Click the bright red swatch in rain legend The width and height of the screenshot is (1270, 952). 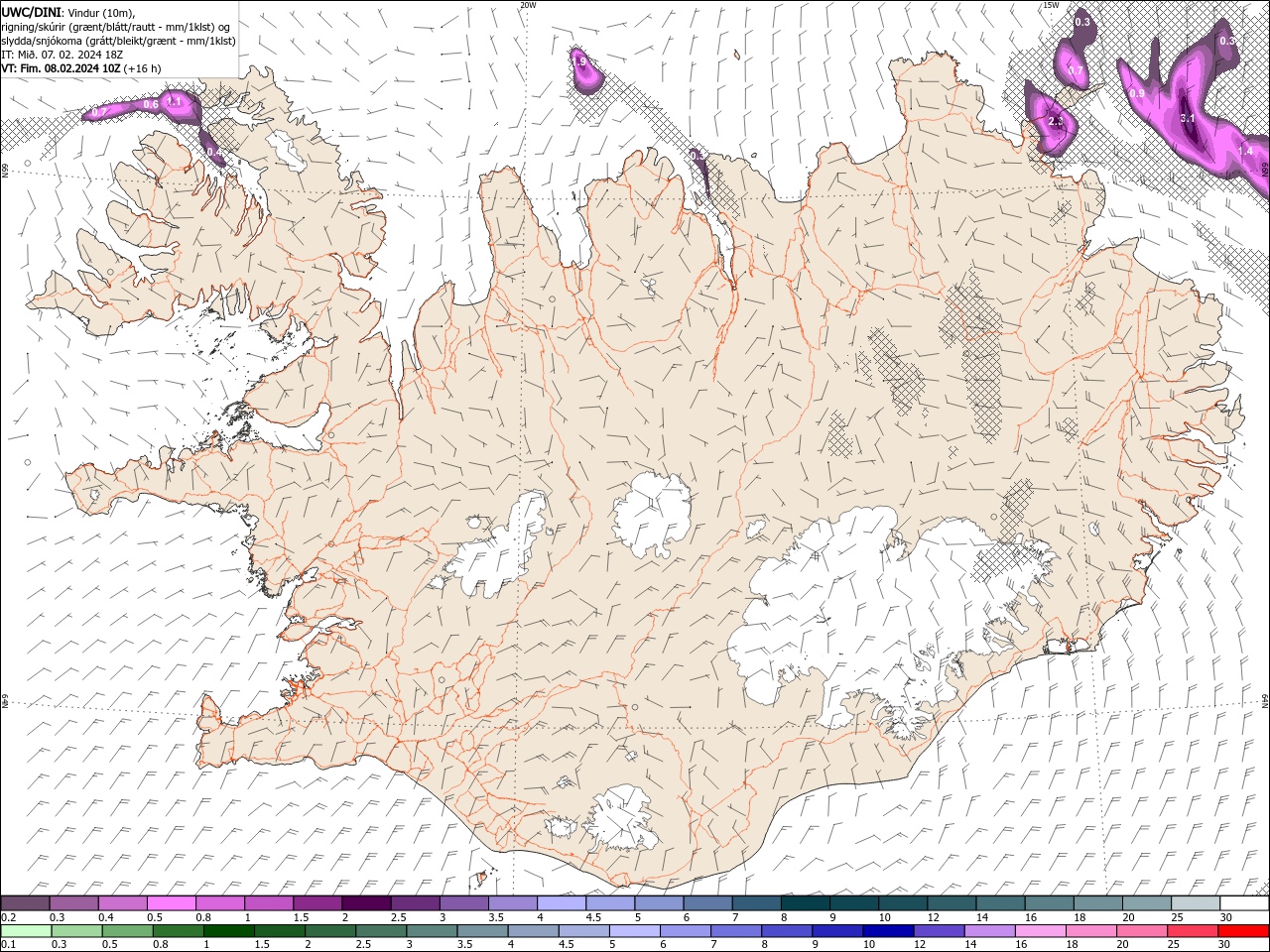click(x=1244, y=931)
